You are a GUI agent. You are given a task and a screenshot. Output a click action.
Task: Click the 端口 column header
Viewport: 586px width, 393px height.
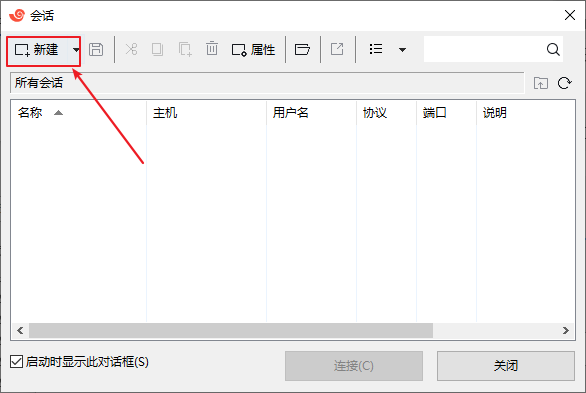pos(447,112)
